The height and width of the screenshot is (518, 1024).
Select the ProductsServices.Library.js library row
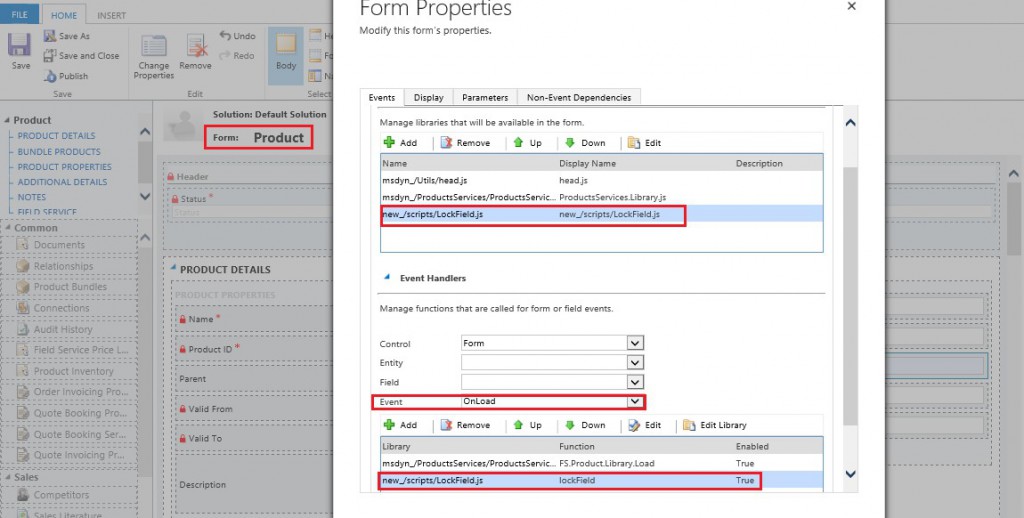(x=601, y=197)
